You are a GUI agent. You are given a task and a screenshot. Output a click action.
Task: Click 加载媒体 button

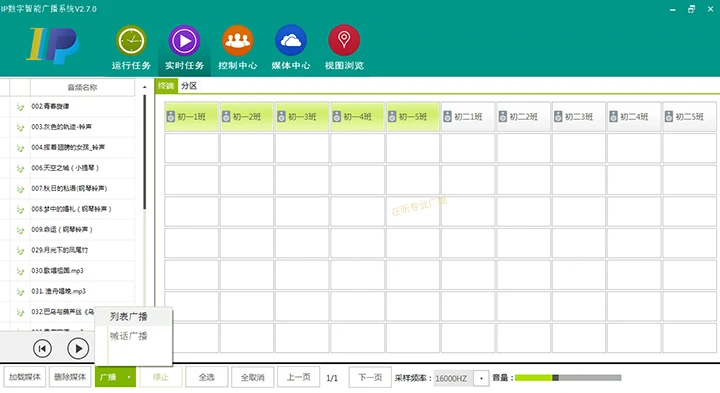(x=25, y=377)
